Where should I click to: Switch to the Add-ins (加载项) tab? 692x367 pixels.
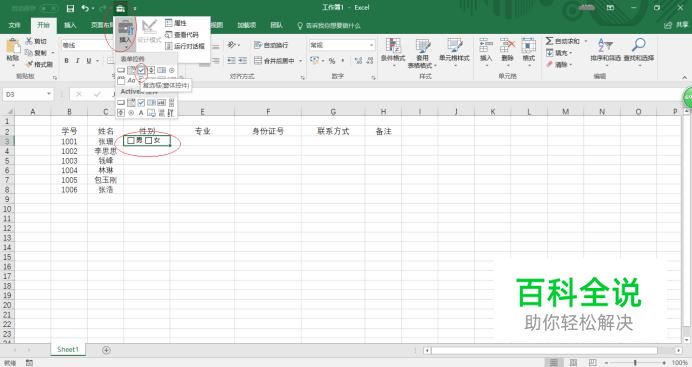click(246, 25)
